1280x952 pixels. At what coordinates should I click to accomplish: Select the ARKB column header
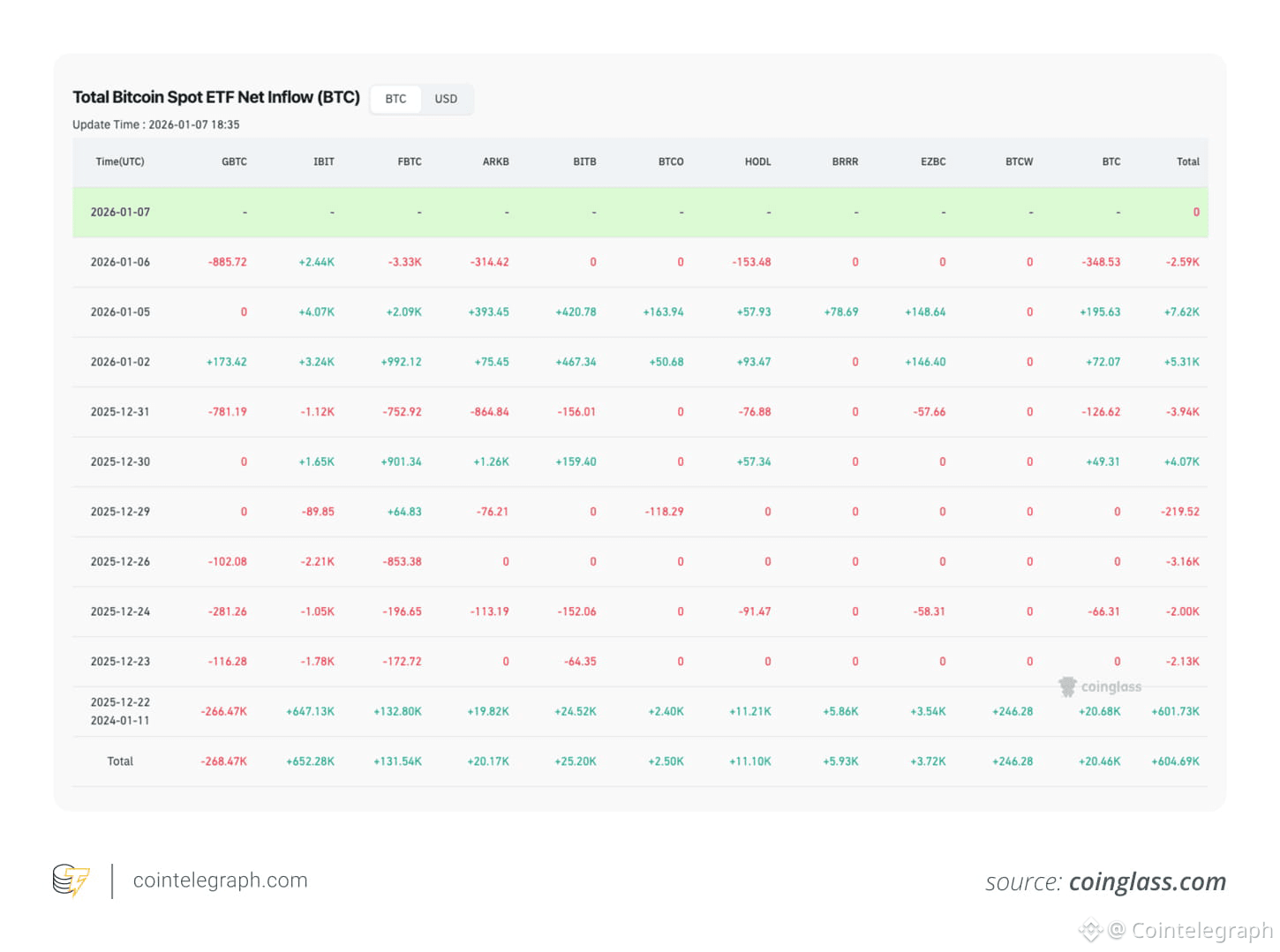coord(495,161)
